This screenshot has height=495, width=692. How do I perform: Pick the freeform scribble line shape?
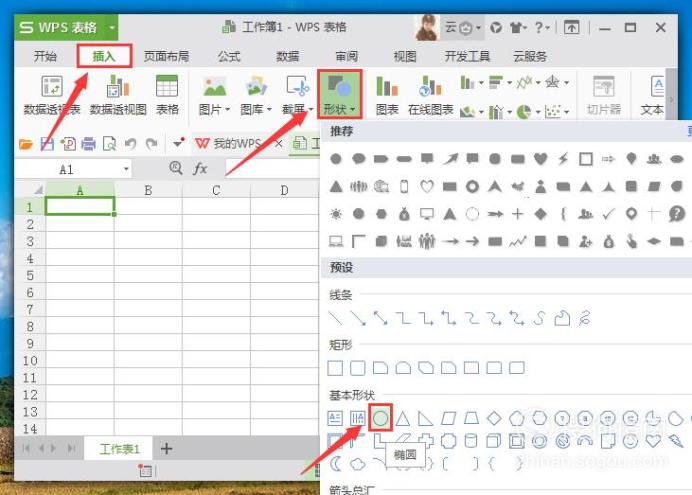(585, 318)
